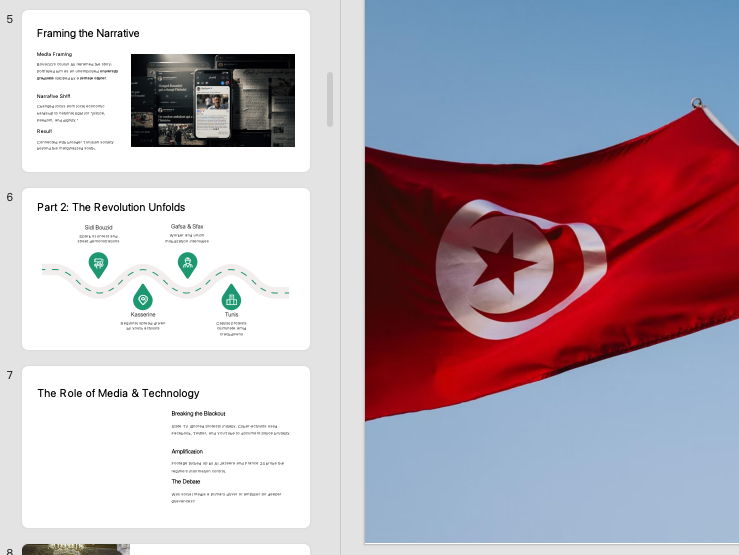Click slide number 6 label
The height and width of the screenshot is (555, 739).
click(9, 197)
